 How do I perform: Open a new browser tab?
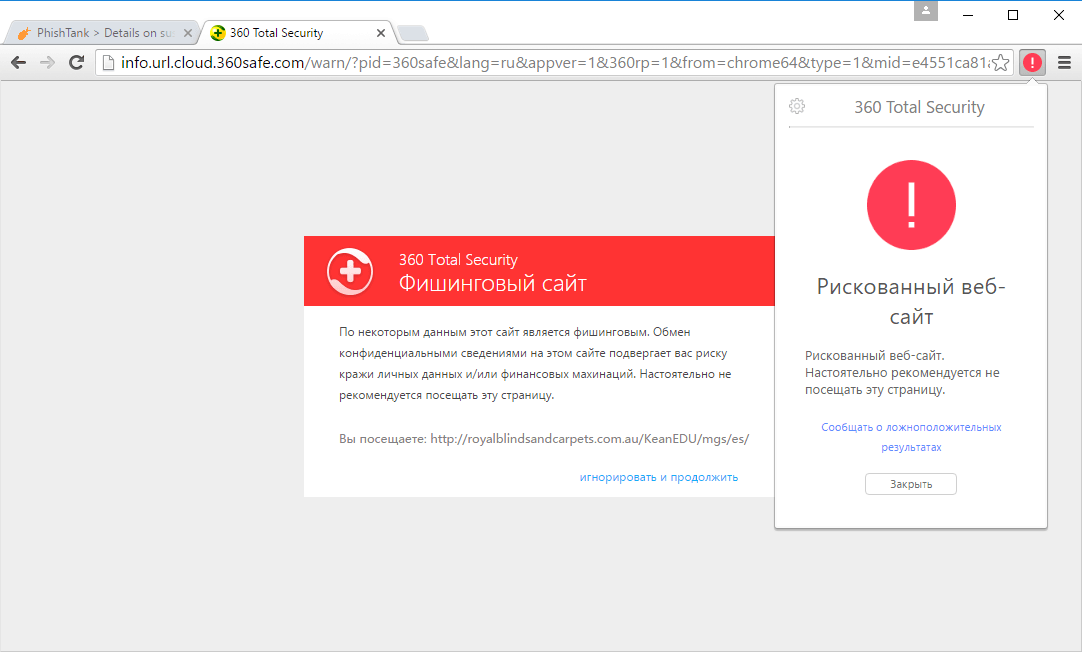point(412,31)
